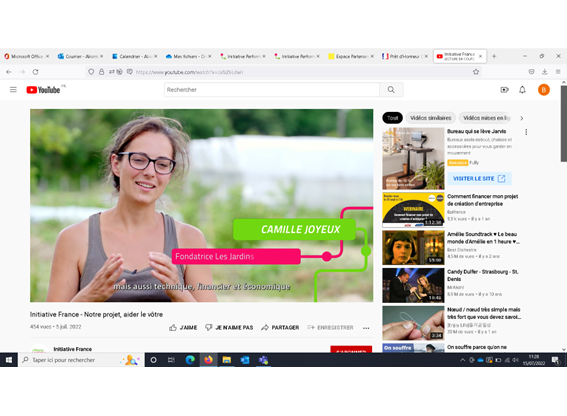Open Amélie Soundtrack video title
The height and width of the screenshot is (416, 567).
click(x=483, y=238)
